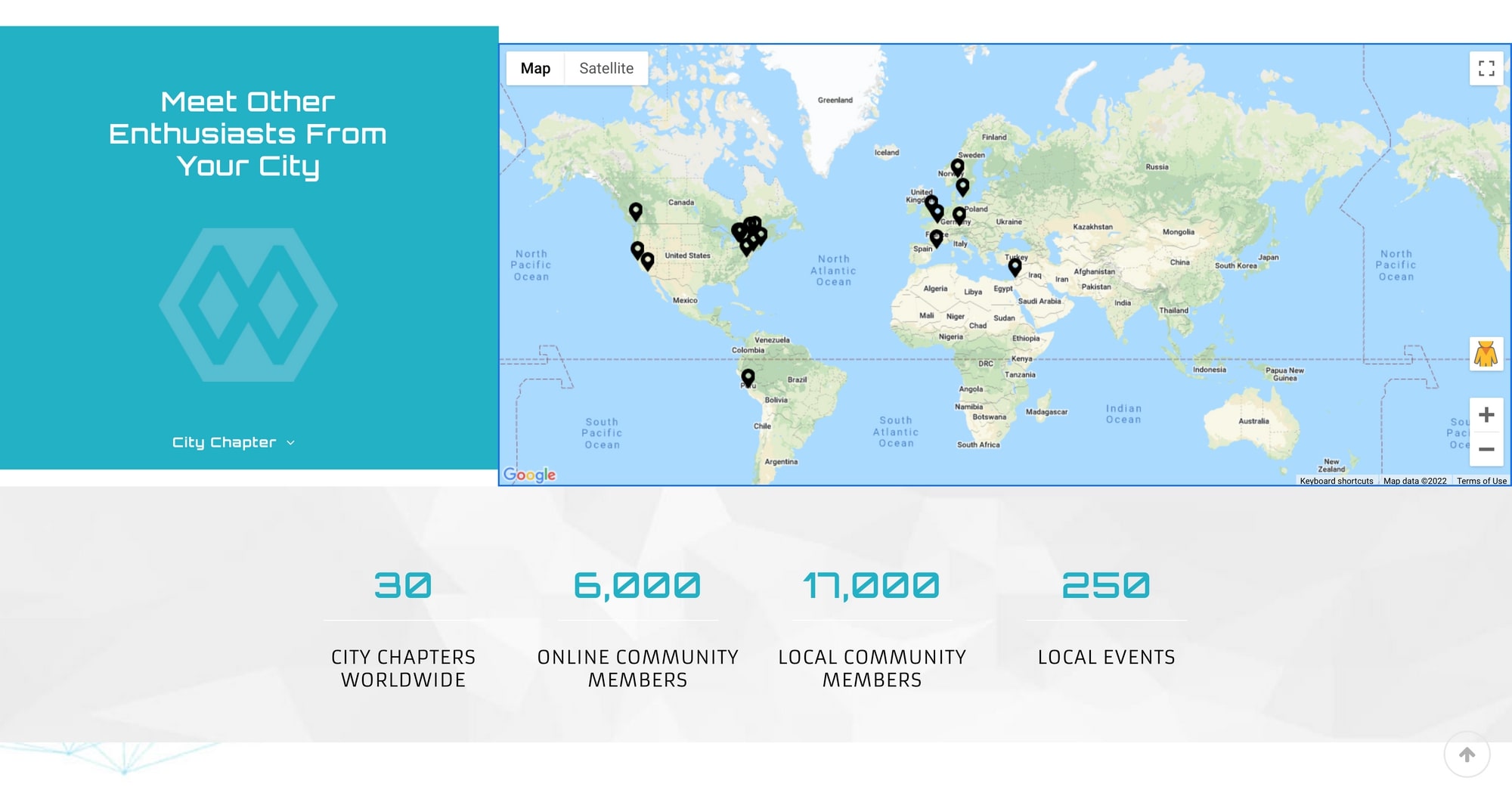
Task: Click the map pin over Norway
Action: [x=957, y=166]
